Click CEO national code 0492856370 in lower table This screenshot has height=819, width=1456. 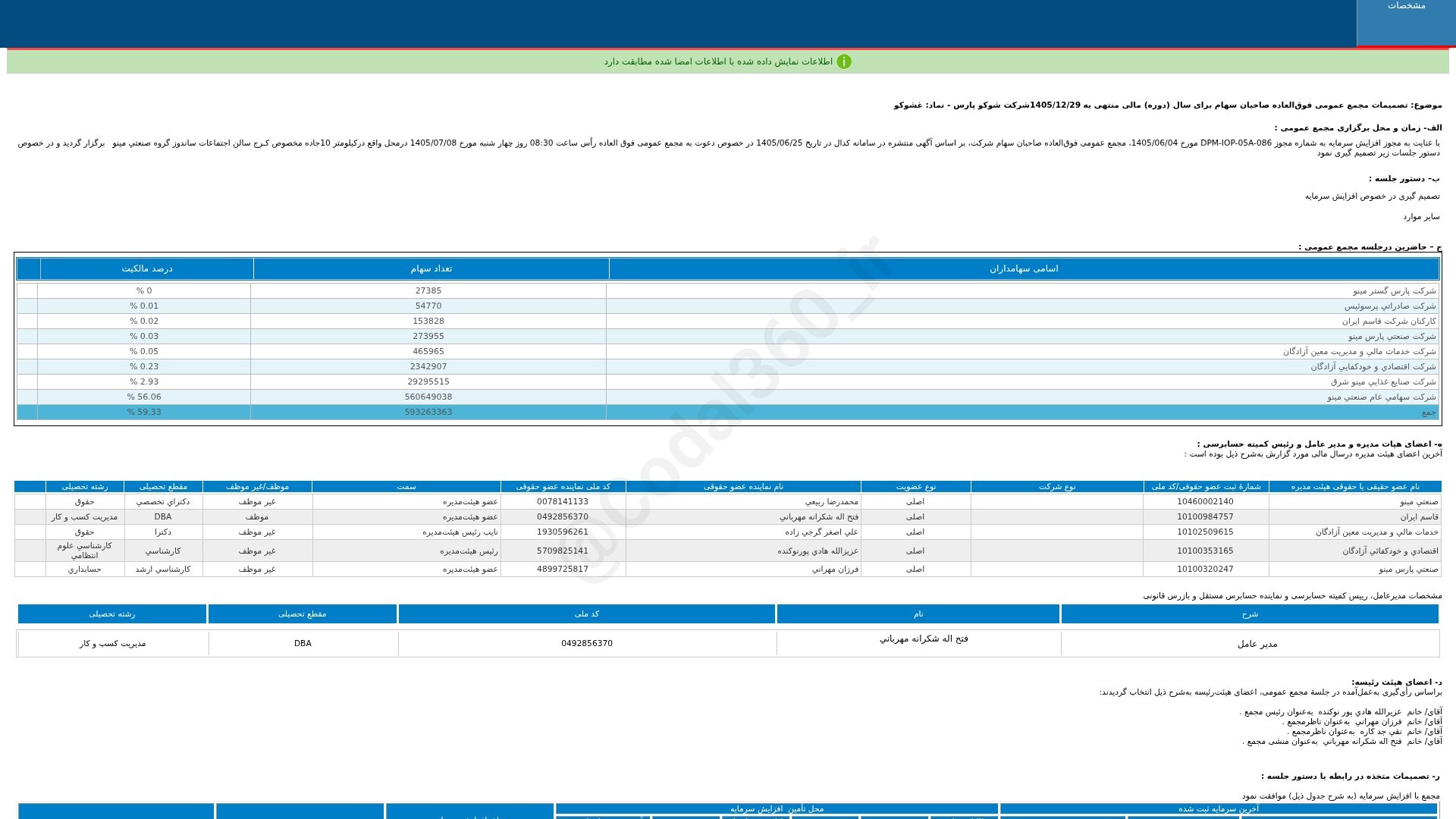tap(587, 643)
